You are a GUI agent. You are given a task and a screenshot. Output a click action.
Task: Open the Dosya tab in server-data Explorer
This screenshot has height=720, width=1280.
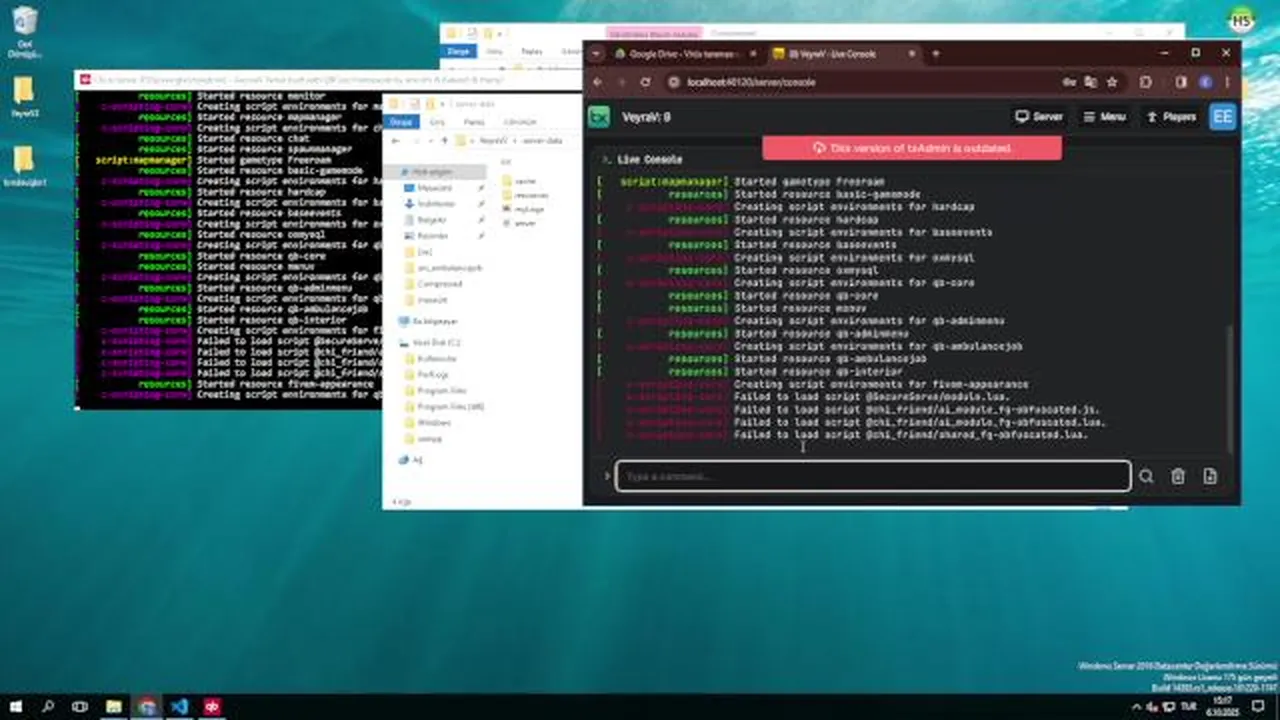(401, 122)
